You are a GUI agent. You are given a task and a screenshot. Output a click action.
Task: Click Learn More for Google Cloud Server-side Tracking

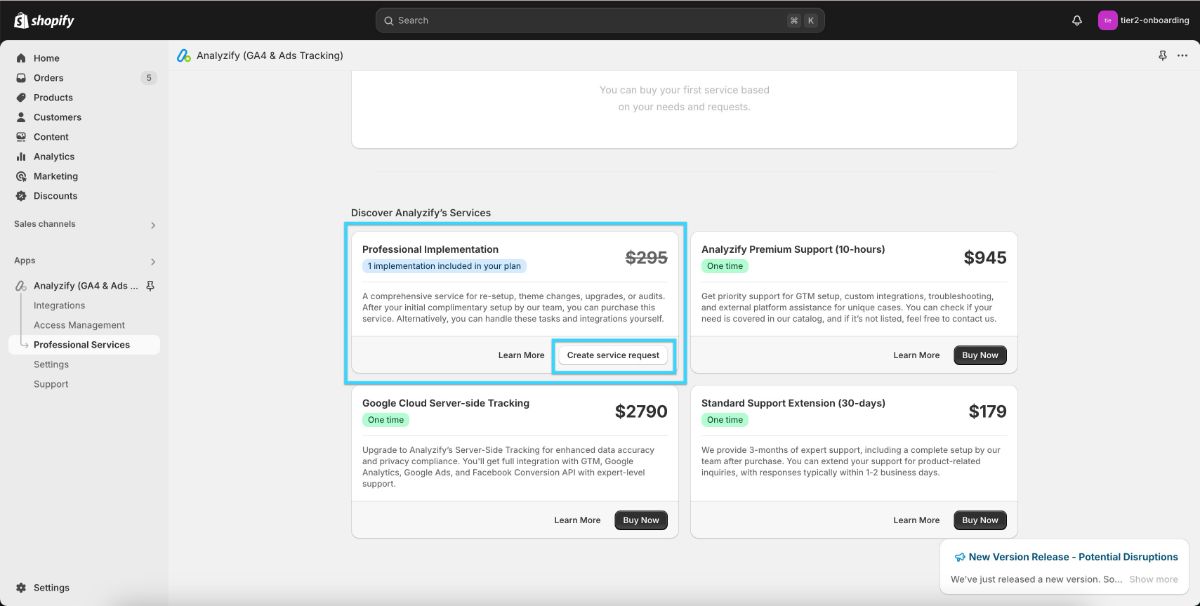pos(577,520)
